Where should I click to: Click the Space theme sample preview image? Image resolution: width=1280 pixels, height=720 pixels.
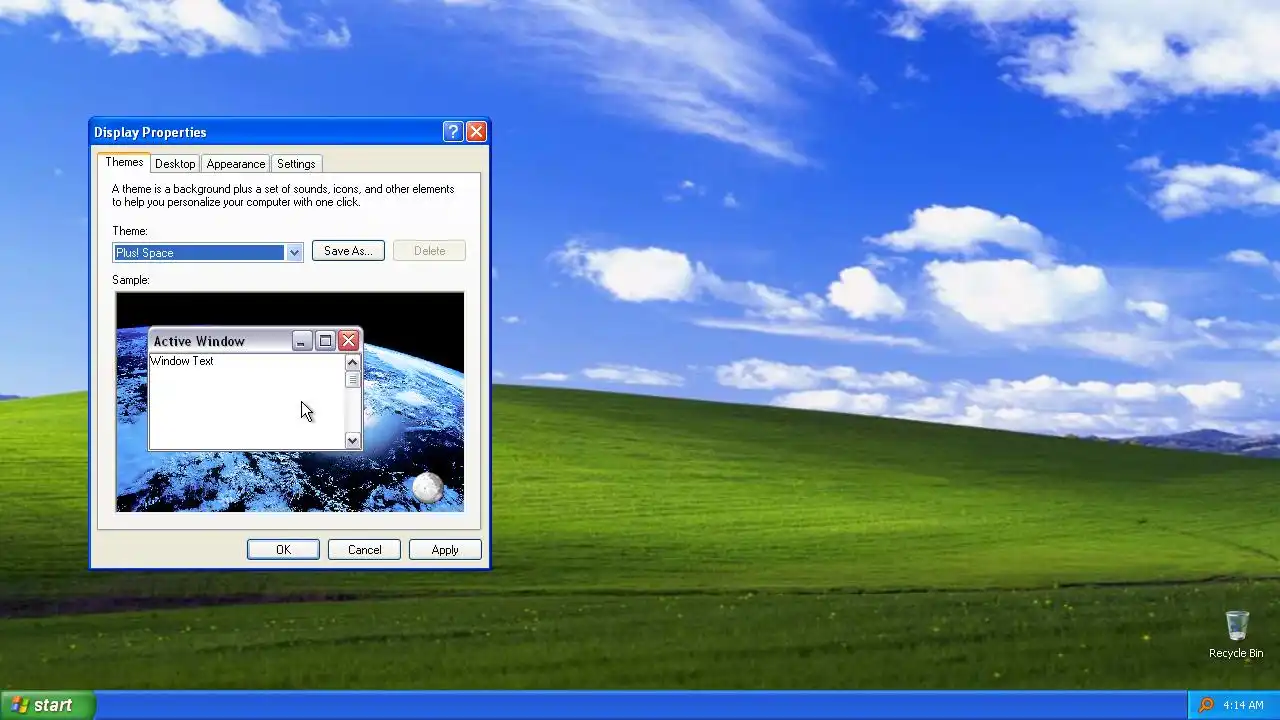click(x=290, y=402)
